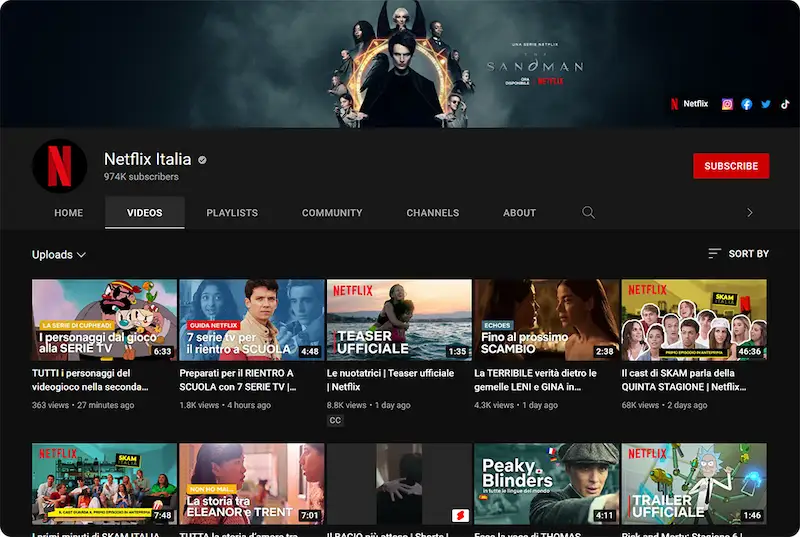Click the 1.8K views 4 hours ago text
The image size is (800, 537).
click(225, 405)
